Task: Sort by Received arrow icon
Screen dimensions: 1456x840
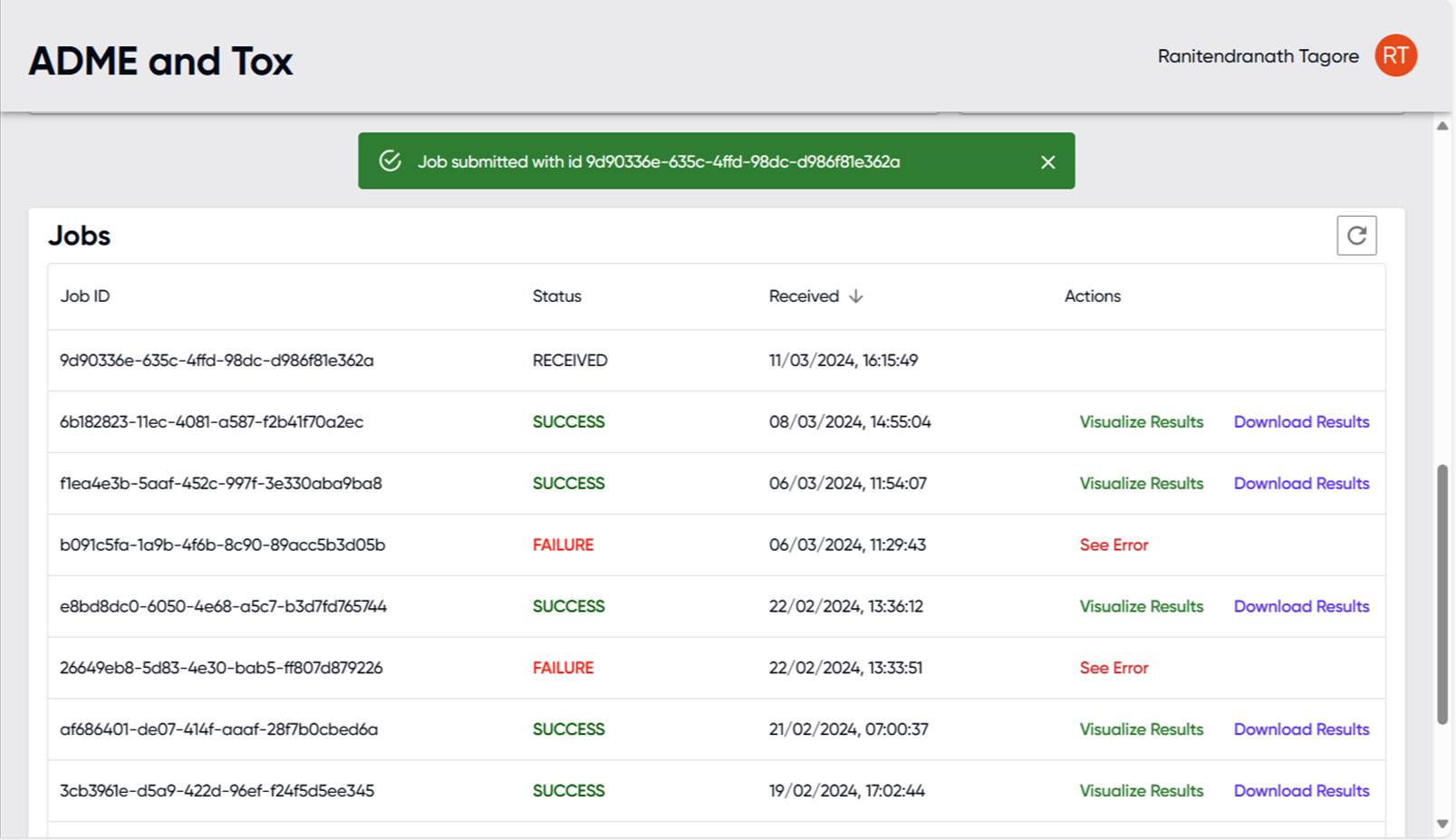Action: coord(856,296)
